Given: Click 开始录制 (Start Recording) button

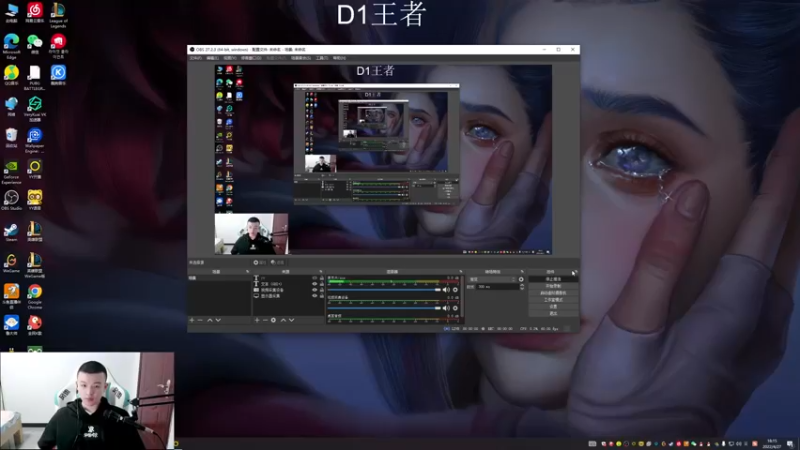Looking at the screenshot, I should pos(553,286).
